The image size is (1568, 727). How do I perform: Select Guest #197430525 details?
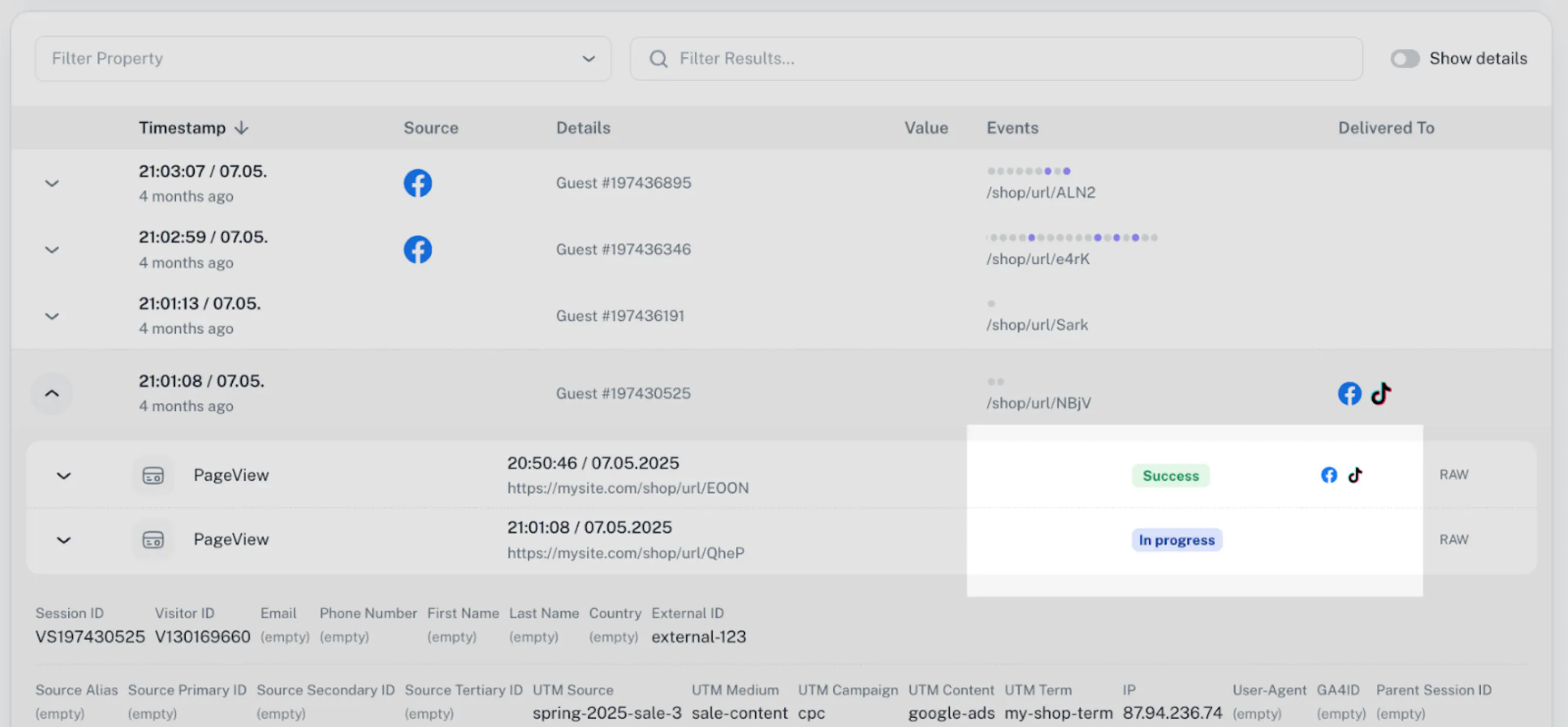pyautogui.click(x=623, y=393)
